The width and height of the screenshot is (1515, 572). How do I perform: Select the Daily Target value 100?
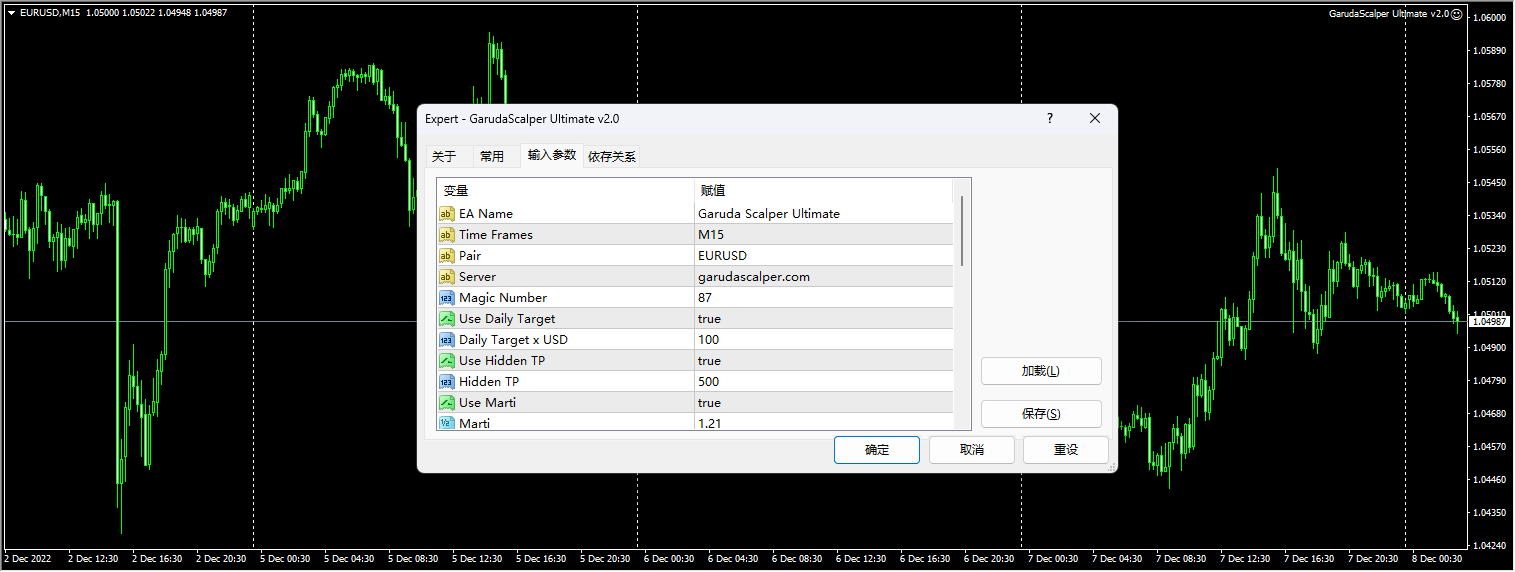823,340
